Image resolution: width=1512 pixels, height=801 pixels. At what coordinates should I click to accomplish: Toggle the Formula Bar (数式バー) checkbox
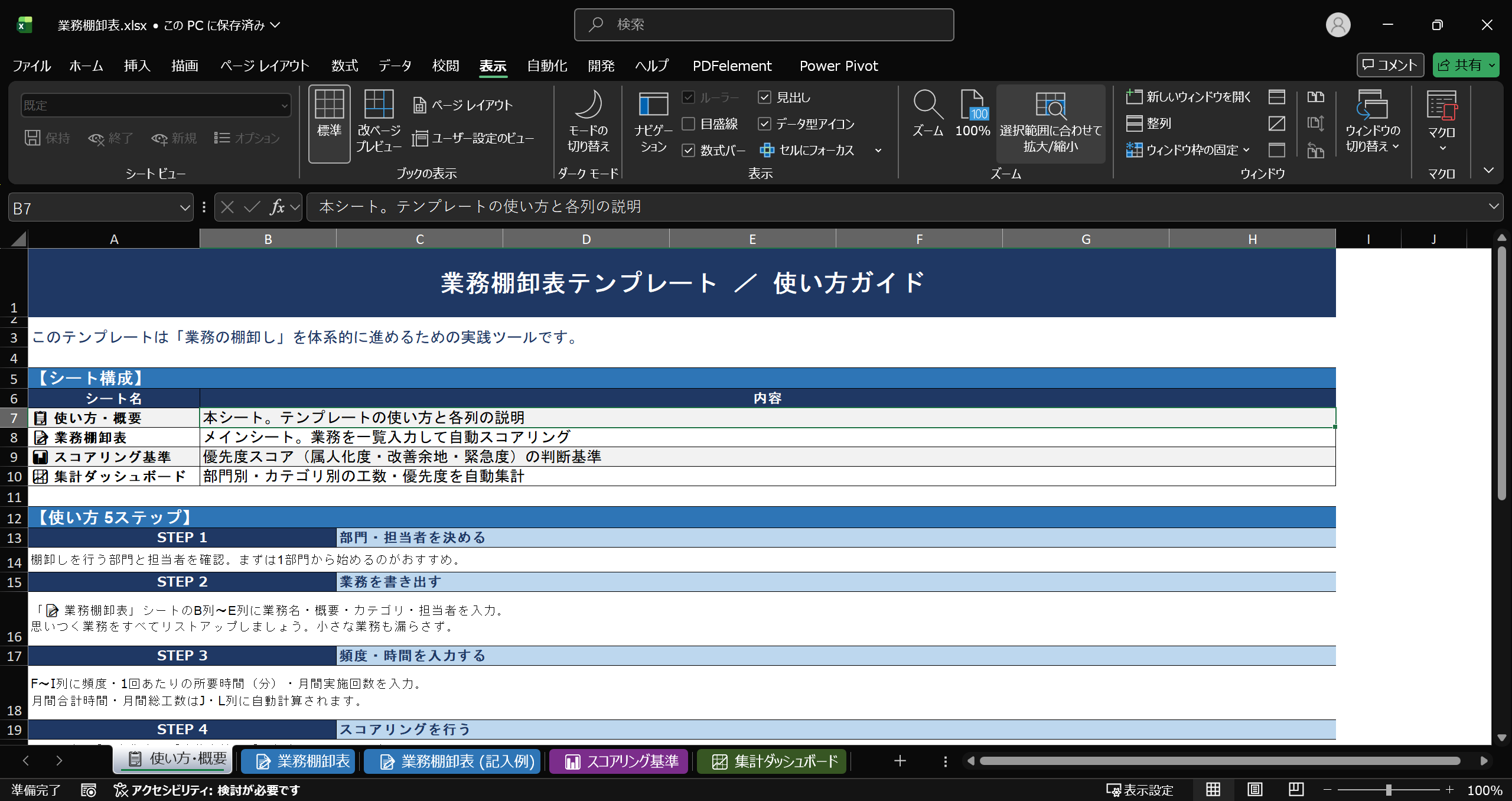(689, 151)
